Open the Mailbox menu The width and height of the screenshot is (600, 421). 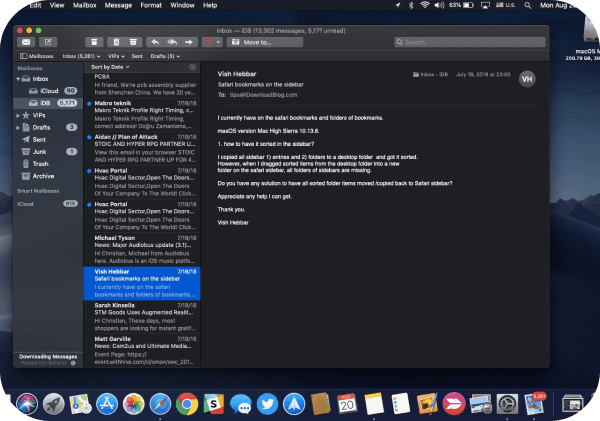coord(85,5)
